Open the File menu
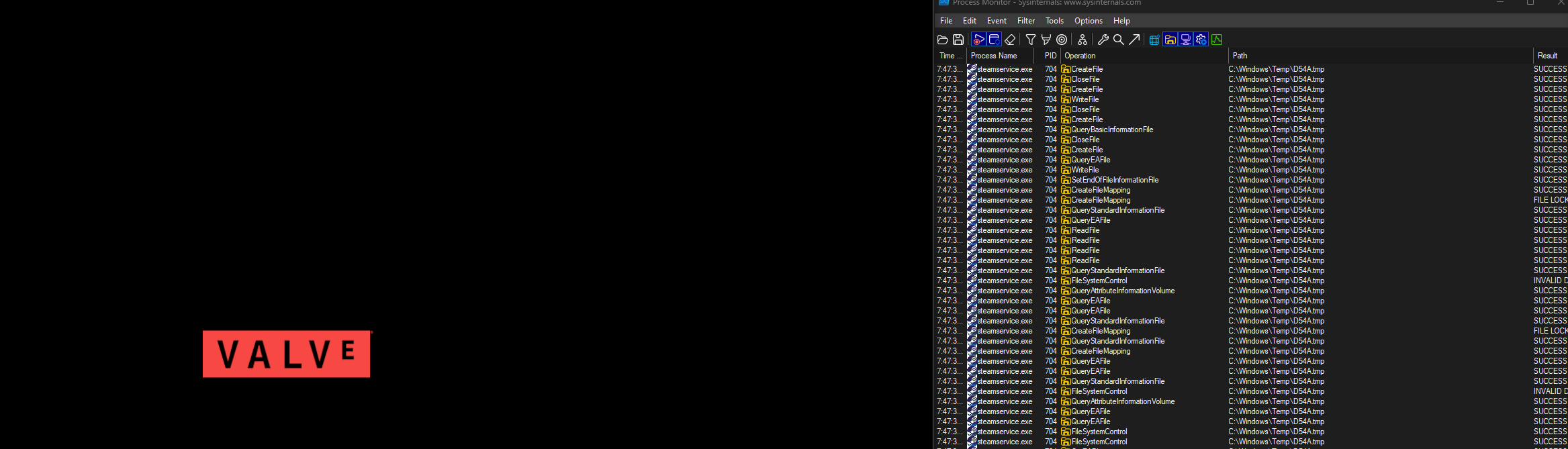The height and width of the screenshot is (449, 1568). coord(946,21)
